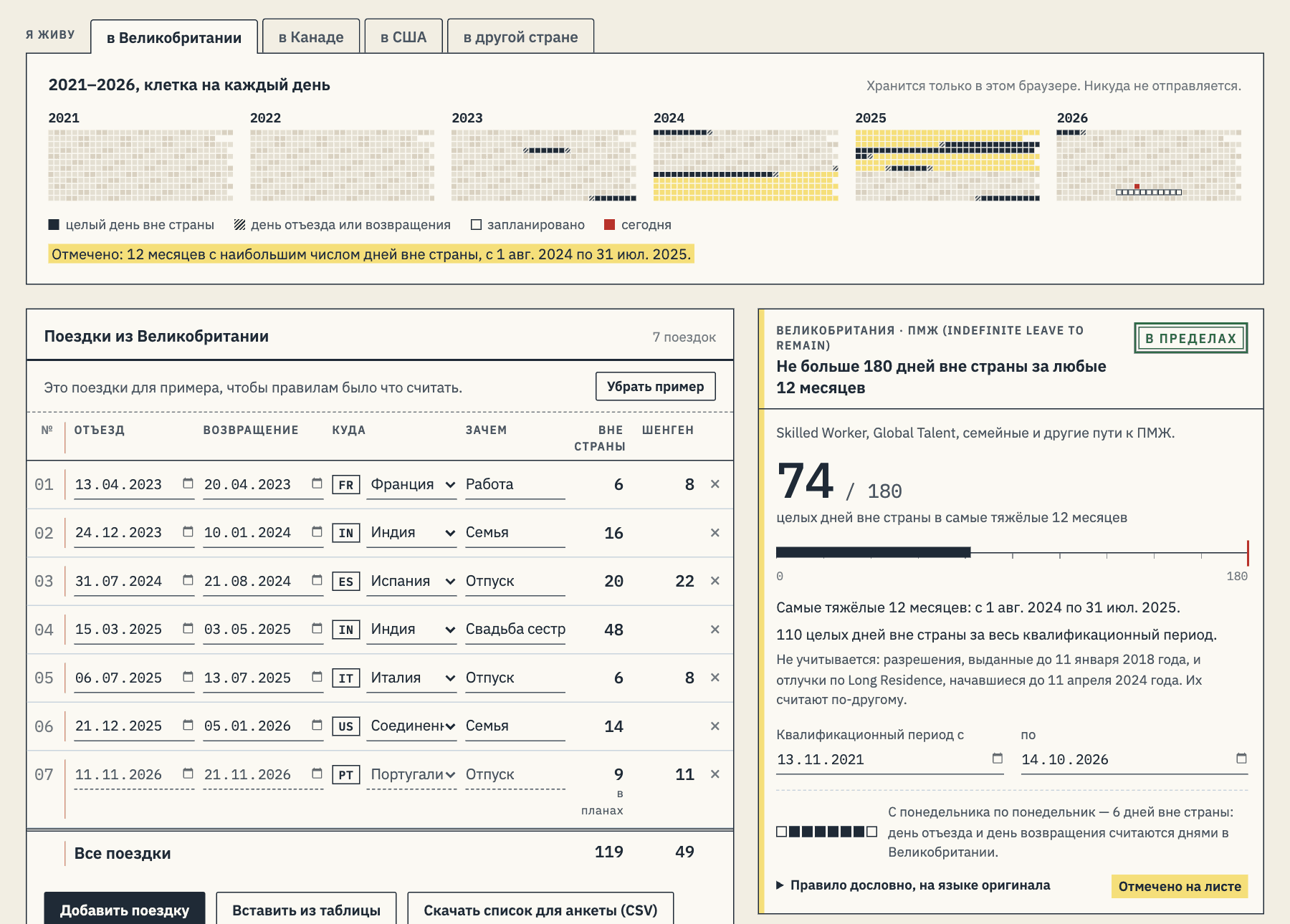Click the 'В ПРЕДЕЛАХ' status badge
1290x924 pixels.
tap(1191, 338)
